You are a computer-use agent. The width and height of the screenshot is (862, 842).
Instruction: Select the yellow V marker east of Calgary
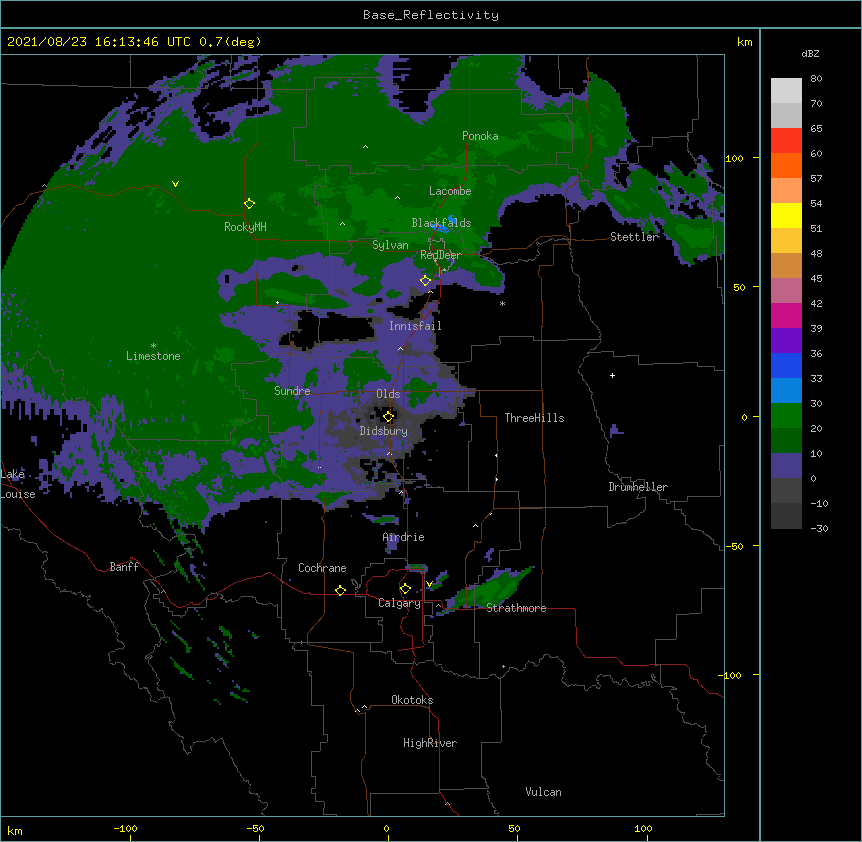tap(429, 584)
